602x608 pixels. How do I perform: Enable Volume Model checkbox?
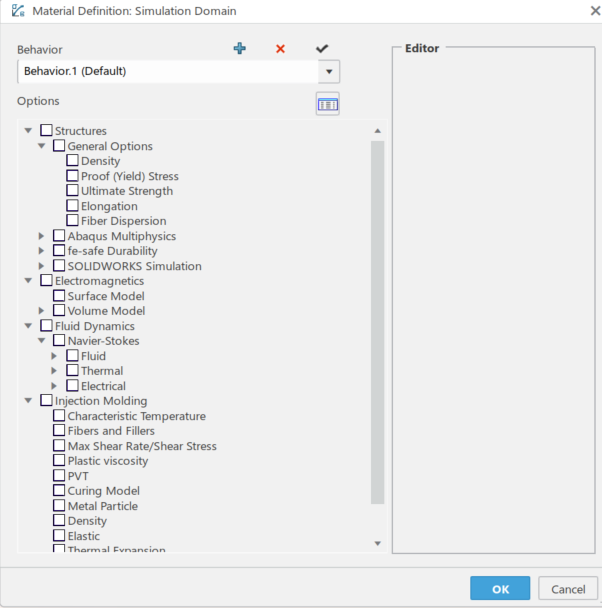pos(59,310)
